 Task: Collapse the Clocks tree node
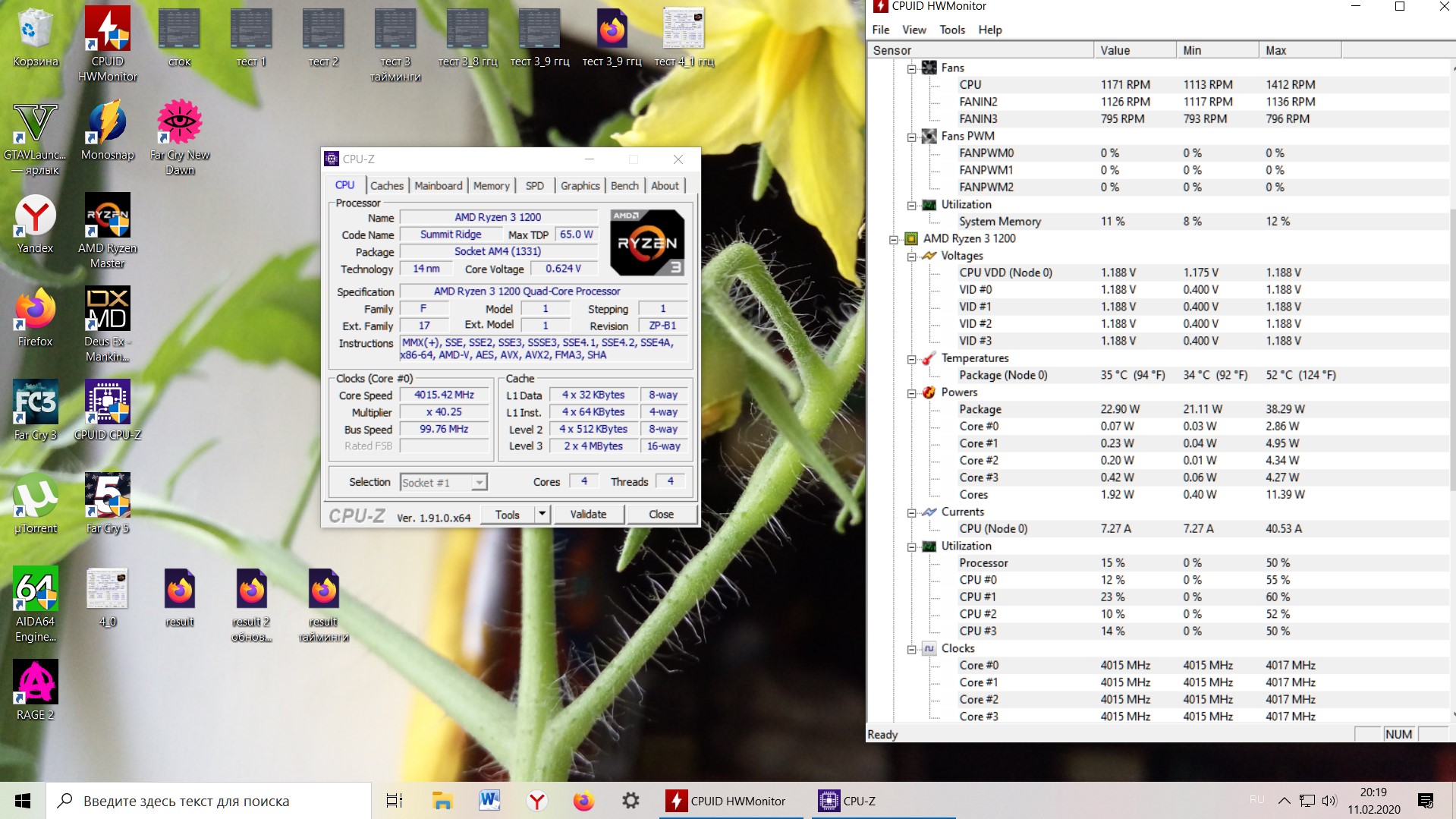pos(912,649)
